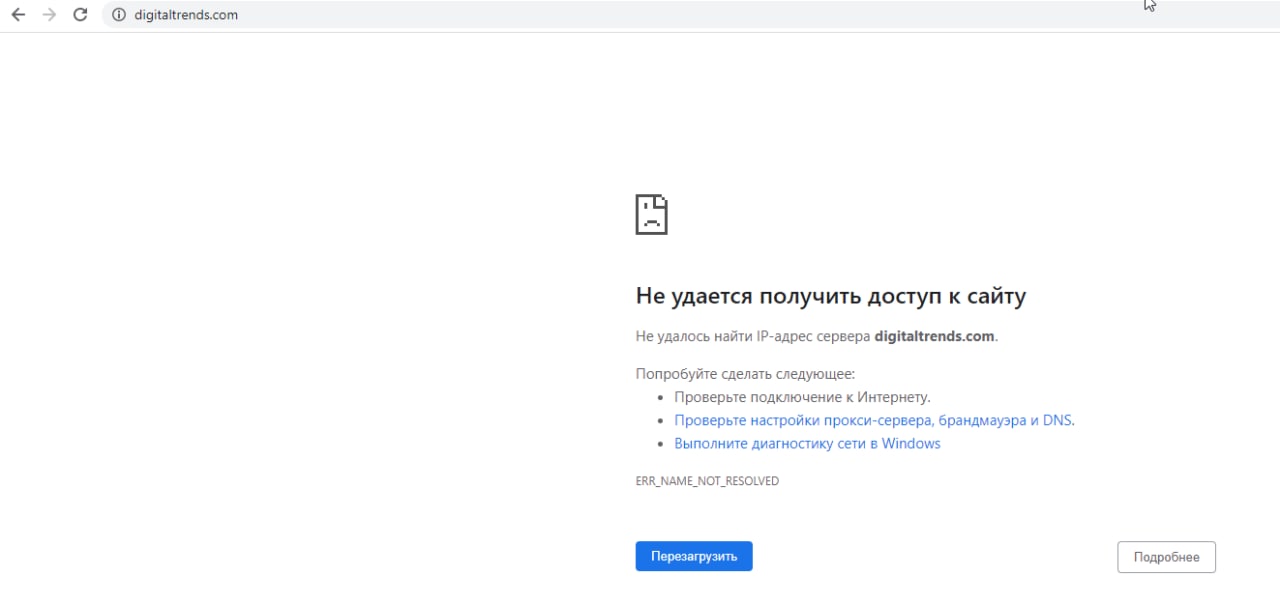1280x605 pixels.
Task: Go back with the browser back arrow
Action: pos(18,15)
